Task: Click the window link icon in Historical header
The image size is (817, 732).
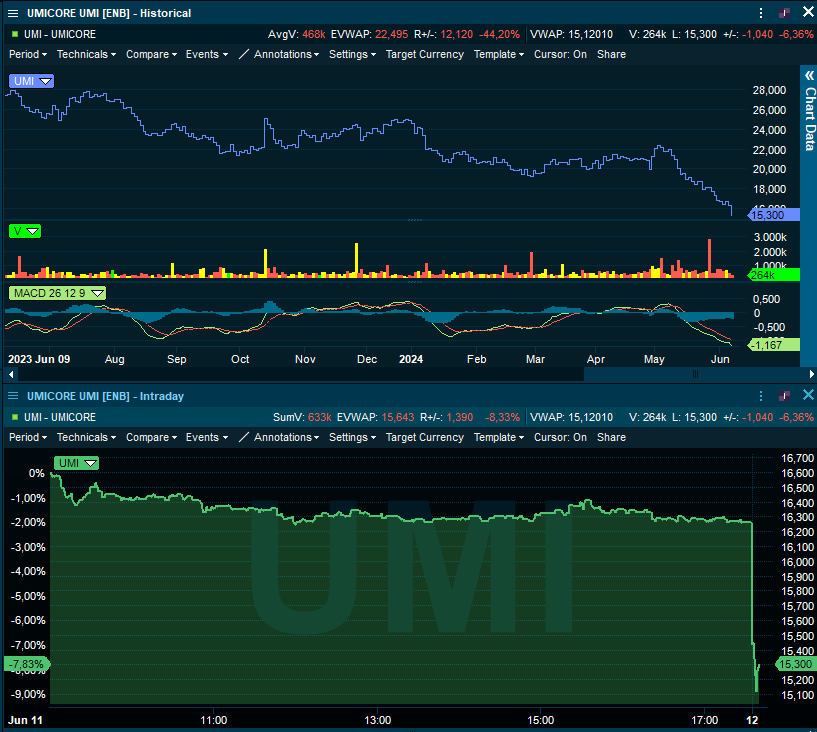Action: [784, 13]
